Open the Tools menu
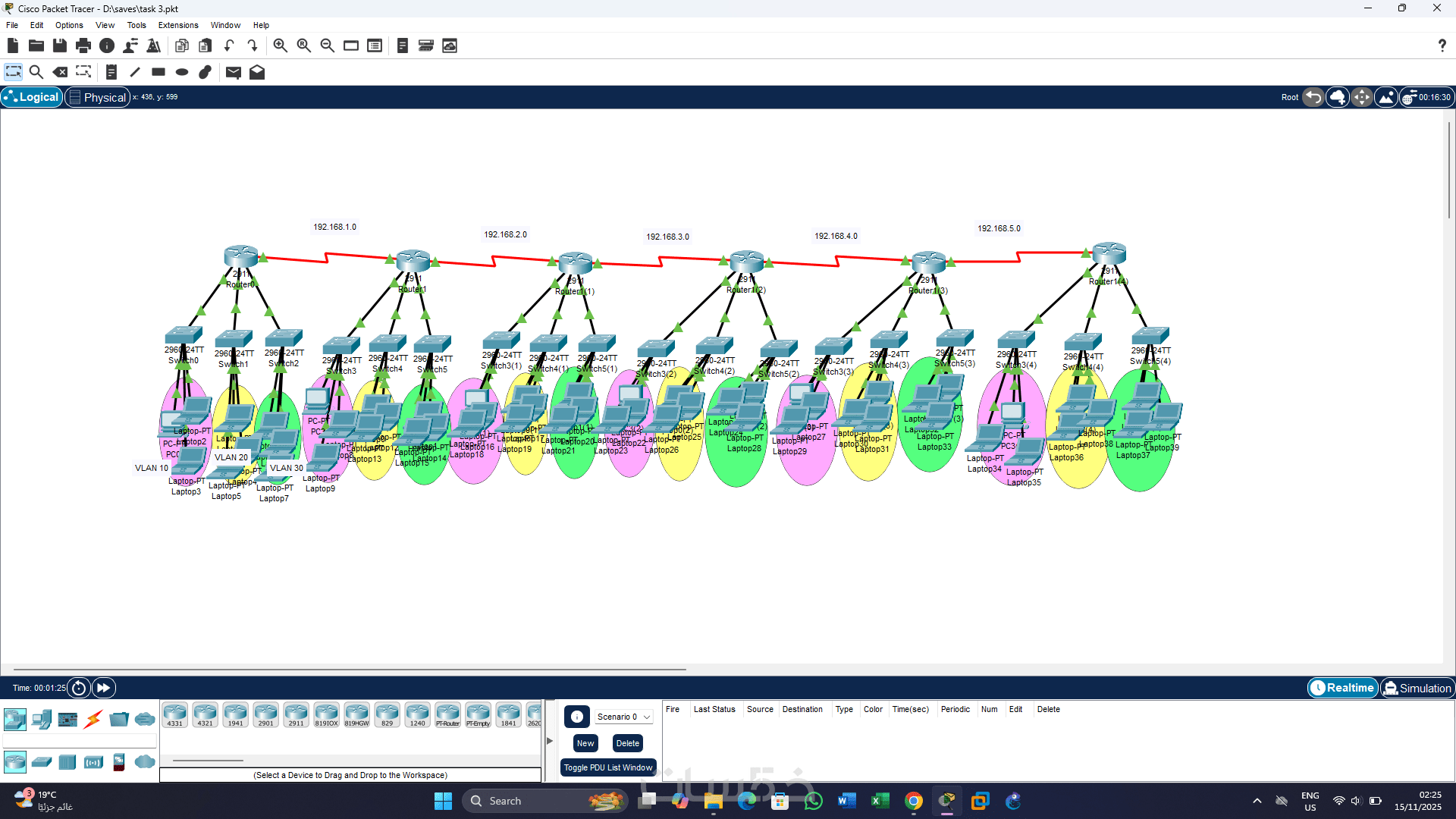 pyautogui.click(x=136, y=25)
